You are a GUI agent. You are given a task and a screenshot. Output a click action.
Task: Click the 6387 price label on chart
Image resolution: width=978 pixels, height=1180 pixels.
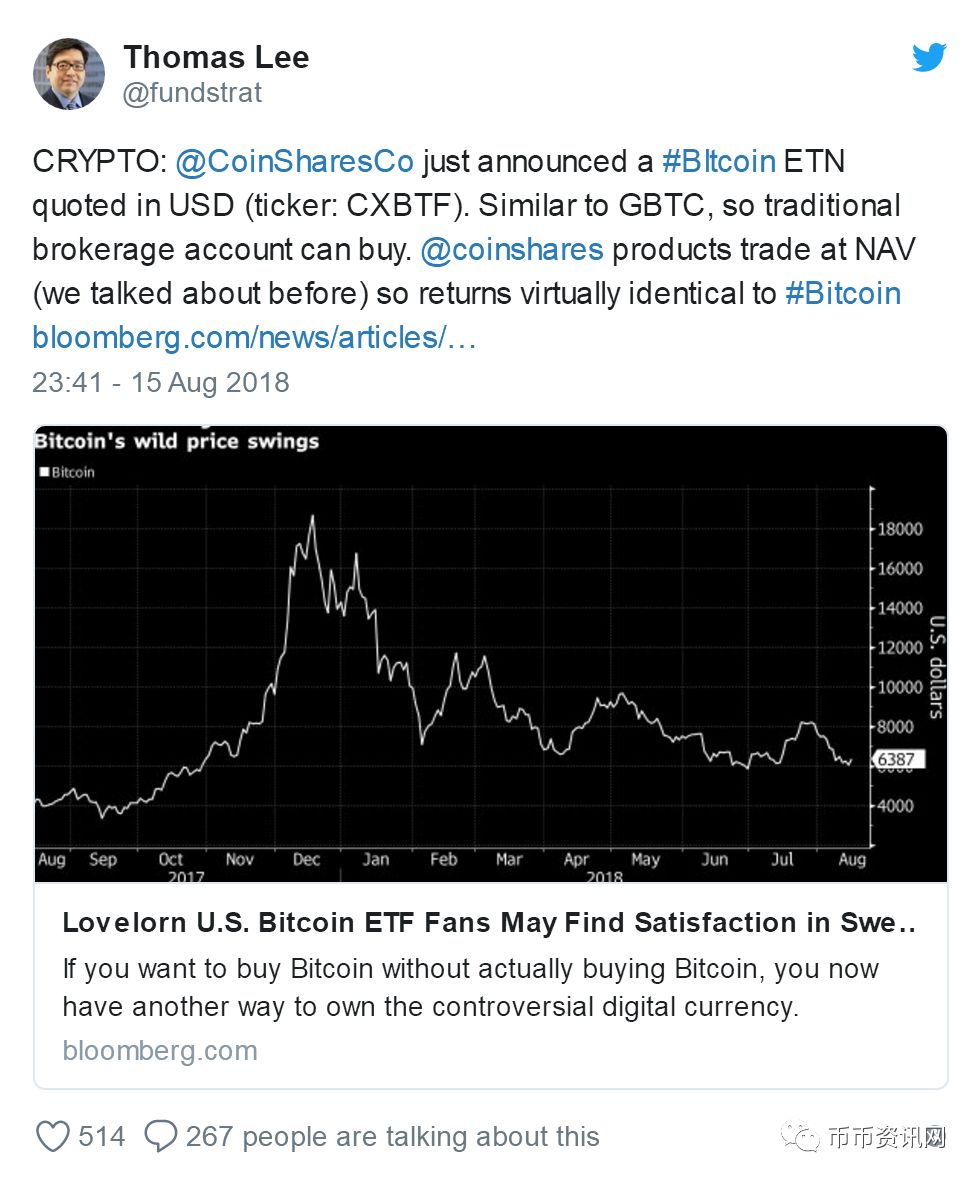point(899,759)
